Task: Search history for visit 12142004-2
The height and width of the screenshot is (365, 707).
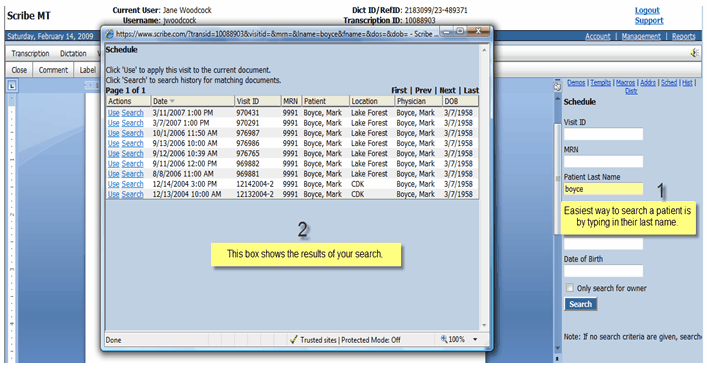Action: point(133,184)
